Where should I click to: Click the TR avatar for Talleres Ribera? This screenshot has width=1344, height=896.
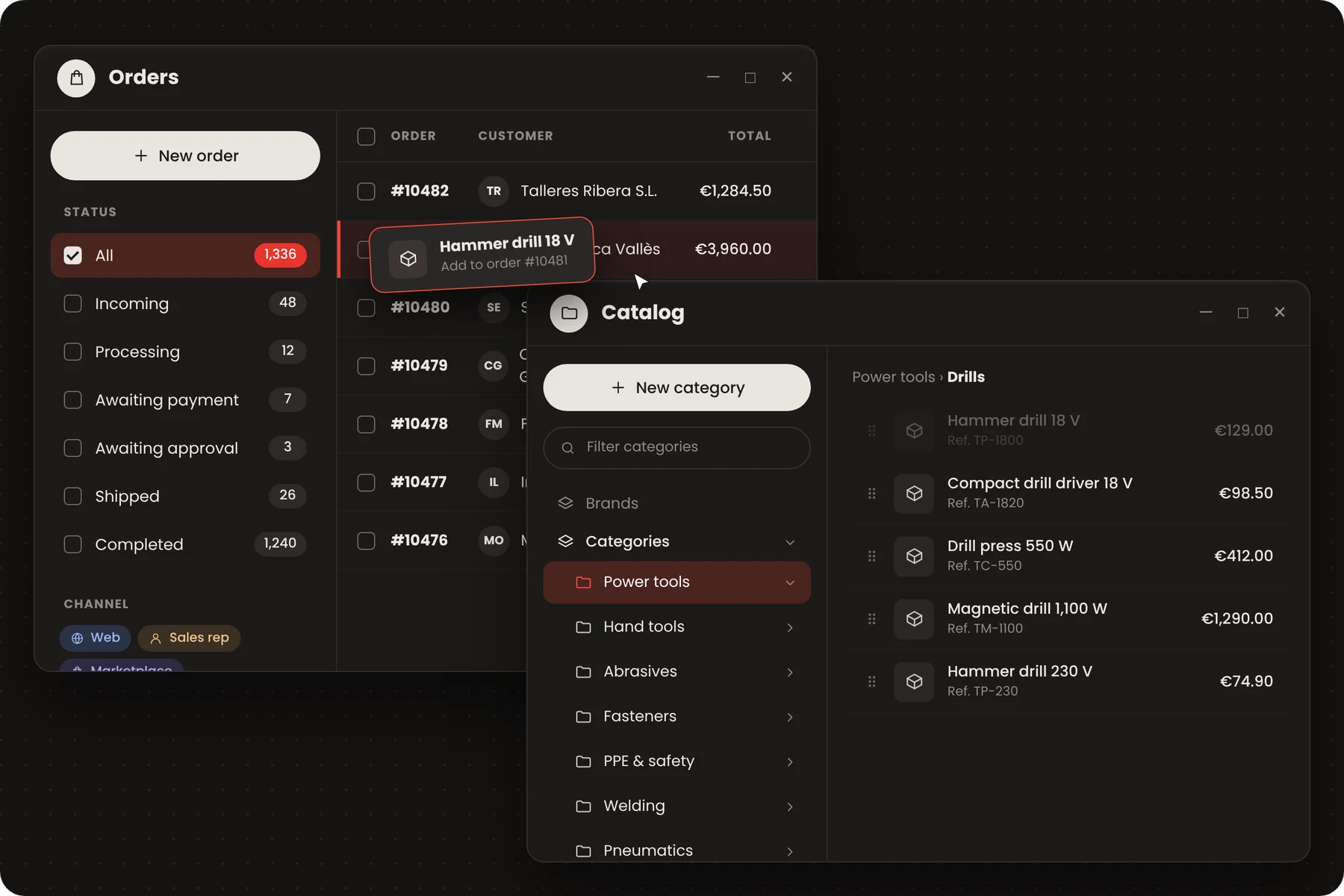[494, 191]
